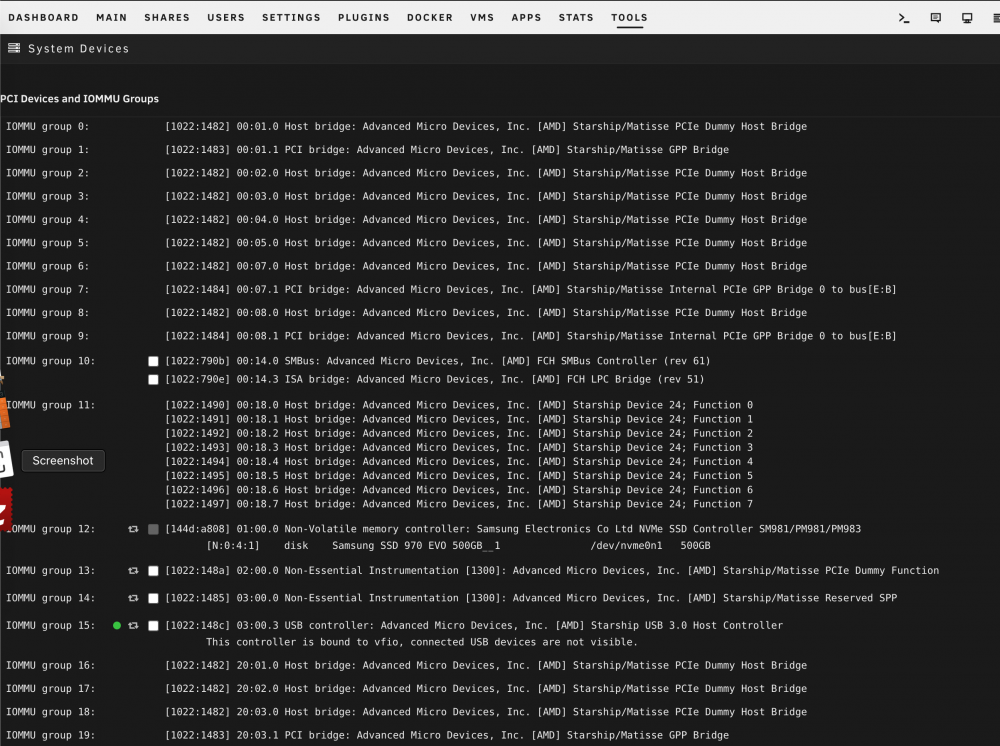Open the Settings tab
The height and width of the screenshot is (746, 1000).
pyautogui.click(x=291, y=18)
